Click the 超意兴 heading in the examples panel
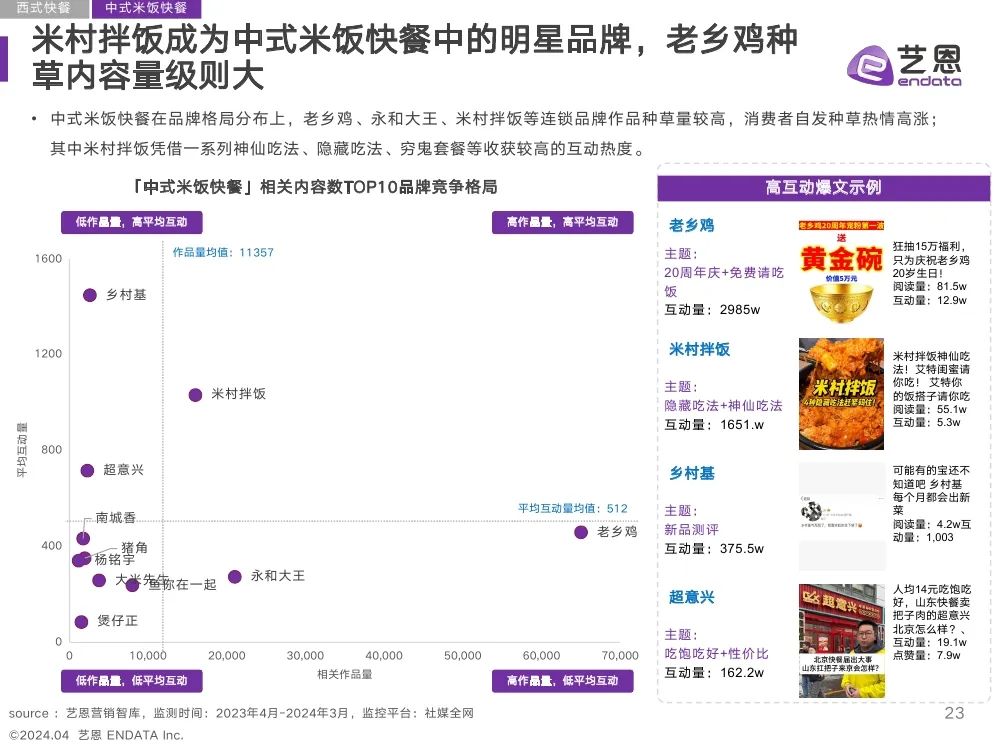 691,598
